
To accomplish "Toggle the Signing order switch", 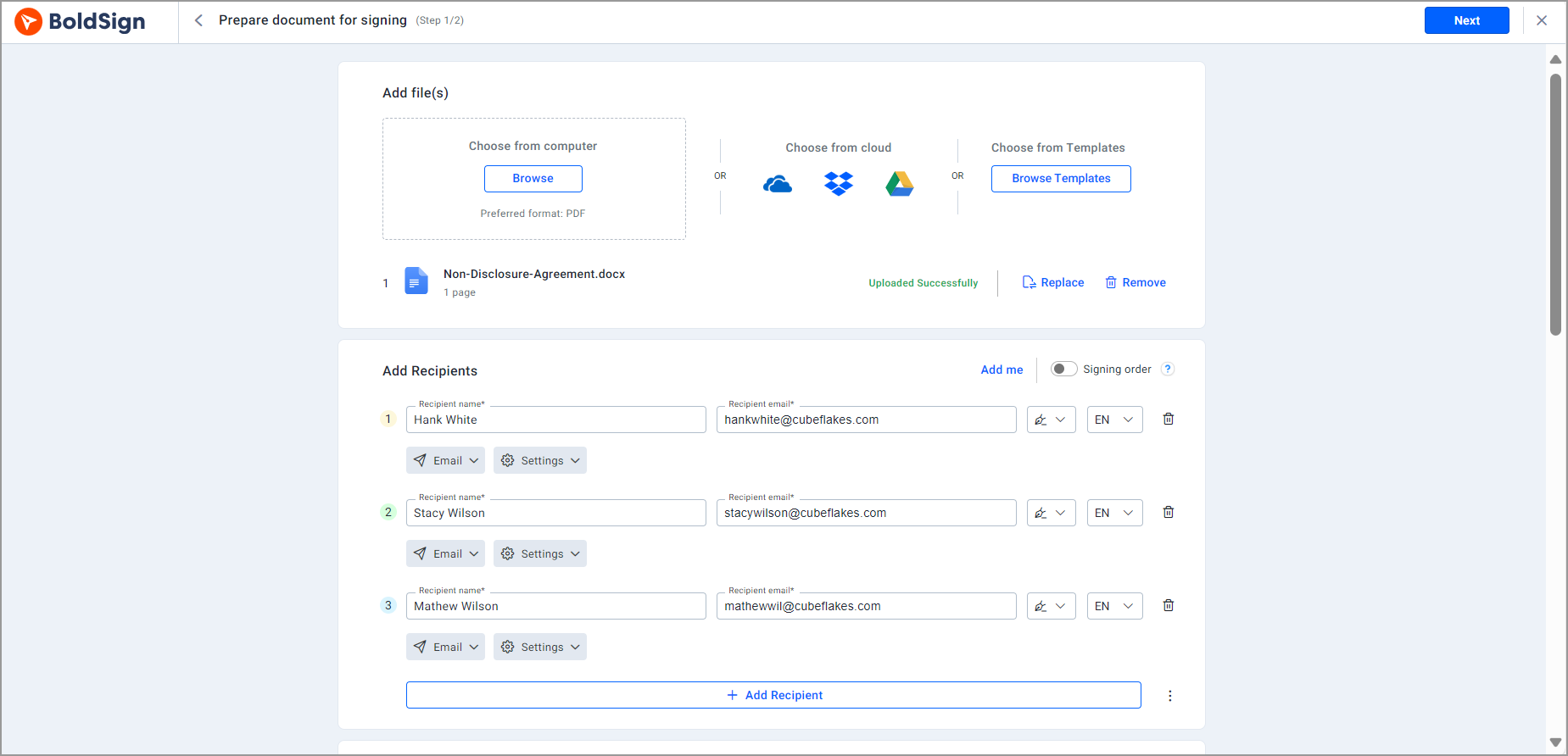I will coord(1063,369).
